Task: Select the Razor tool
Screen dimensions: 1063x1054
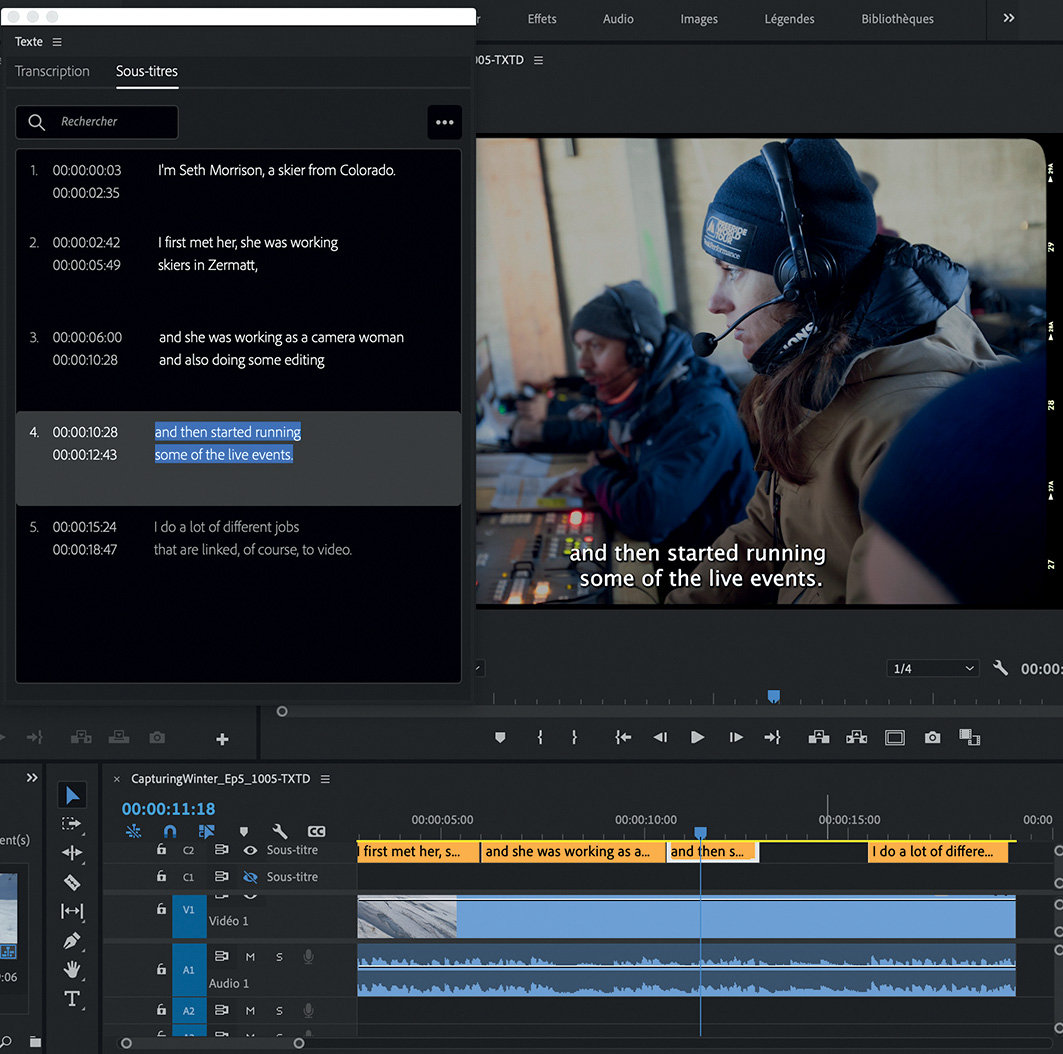Action: tap(72, 882)
